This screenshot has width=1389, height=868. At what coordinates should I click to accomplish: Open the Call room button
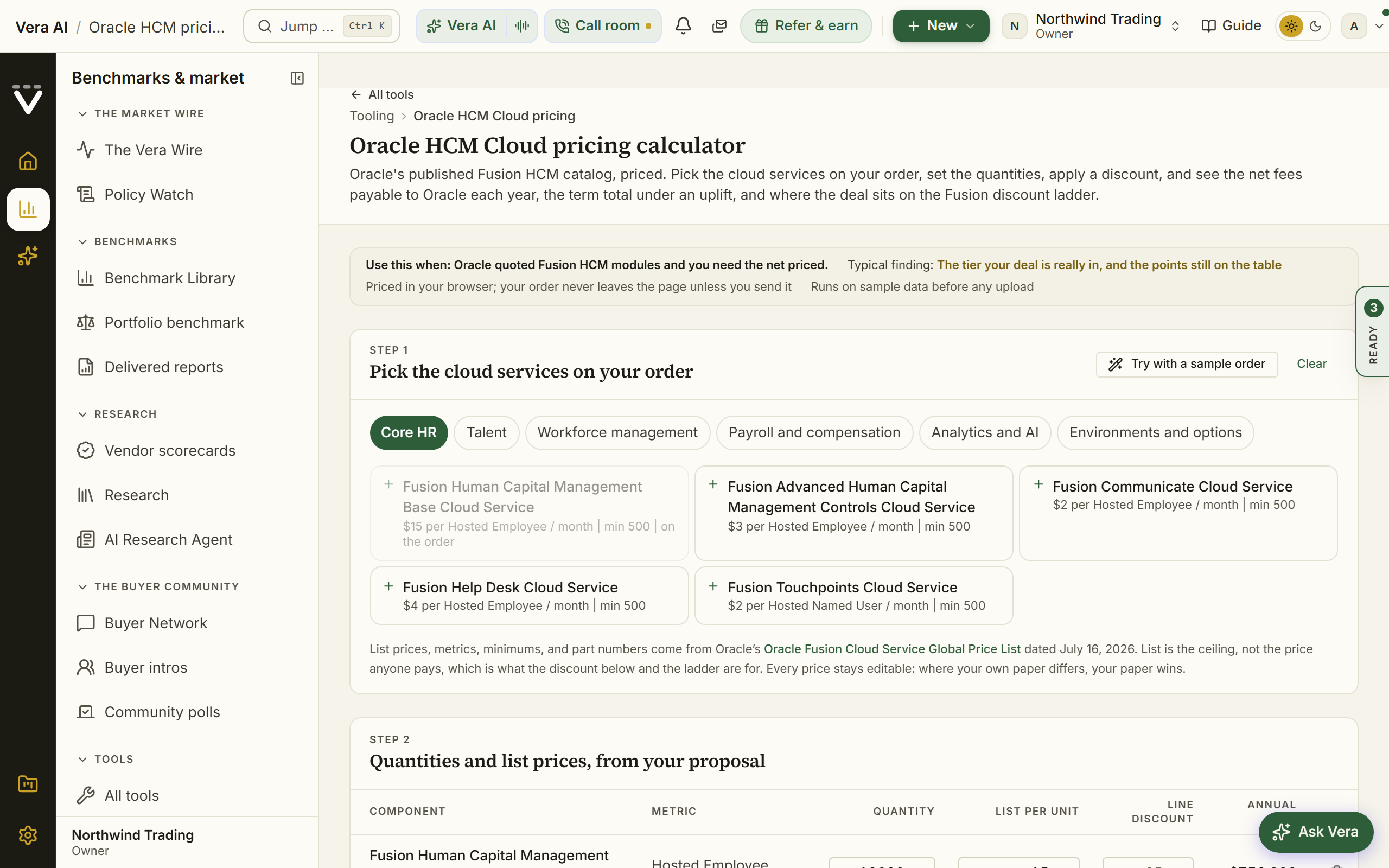[602, 26]
